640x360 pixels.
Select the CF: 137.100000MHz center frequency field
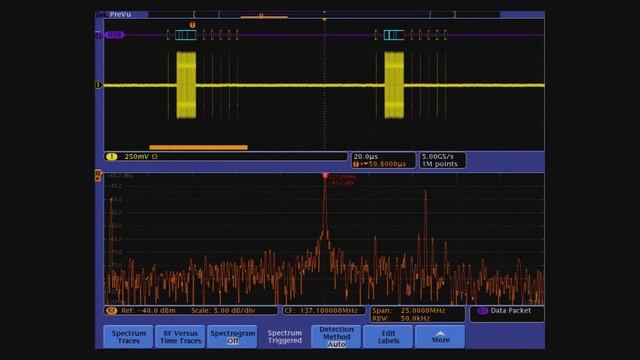[x=324, y=311]
